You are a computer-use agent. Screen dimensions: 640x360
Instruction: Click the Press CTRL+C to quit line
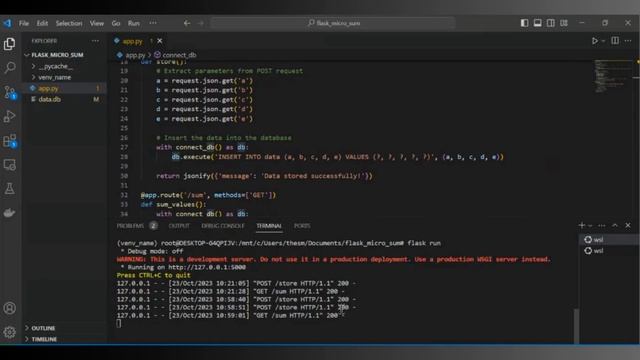153,275
